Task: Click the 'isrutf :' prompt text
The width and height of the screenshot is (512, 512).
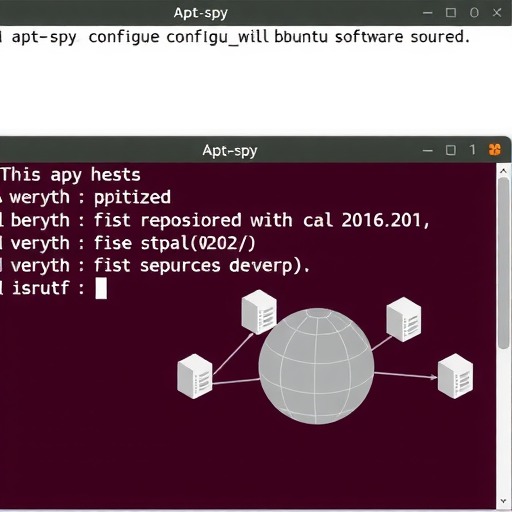Action: pos(48,288)
